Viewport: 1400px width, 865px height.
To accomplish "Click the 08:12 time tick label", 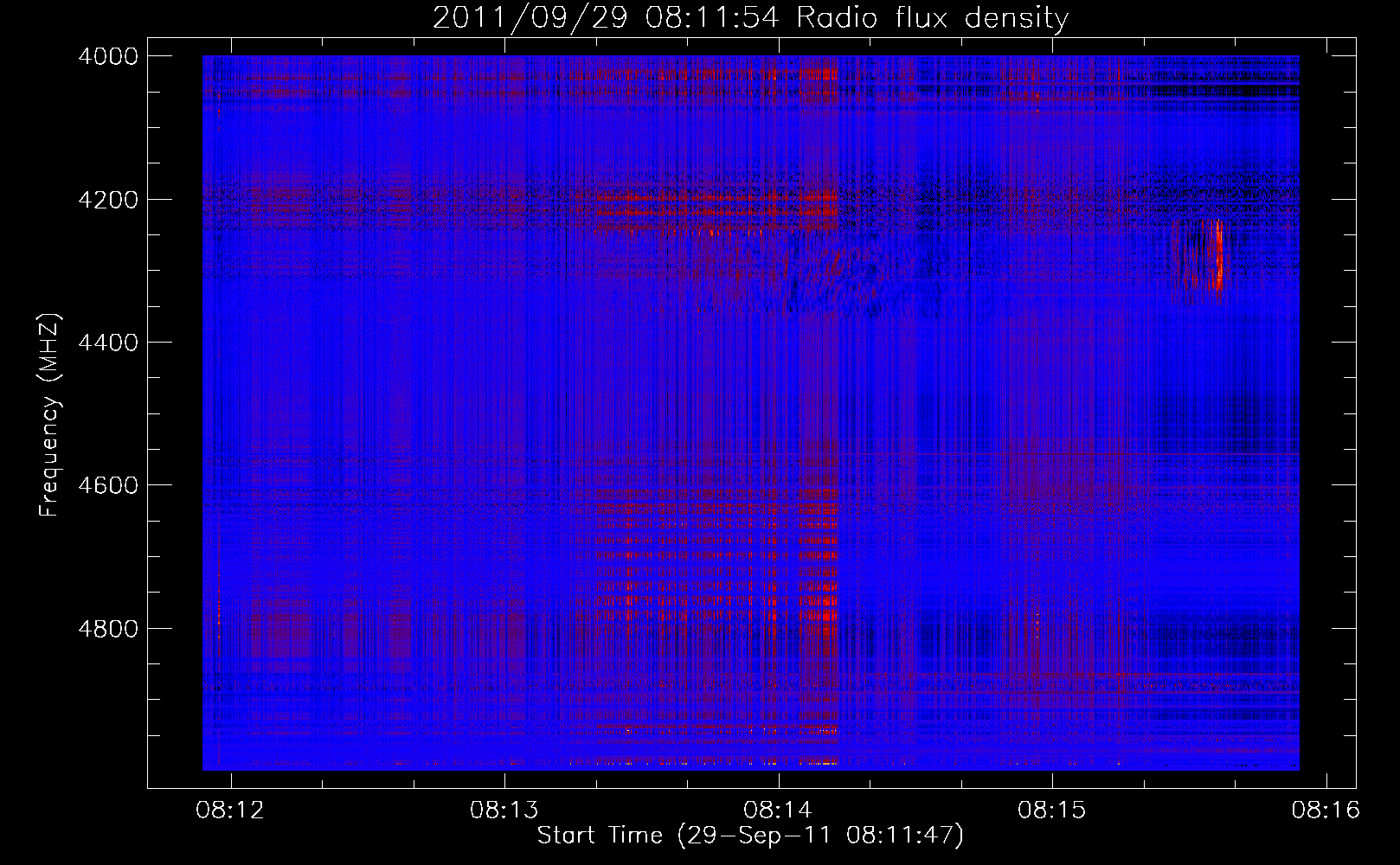I will click(x=230, y=811).
